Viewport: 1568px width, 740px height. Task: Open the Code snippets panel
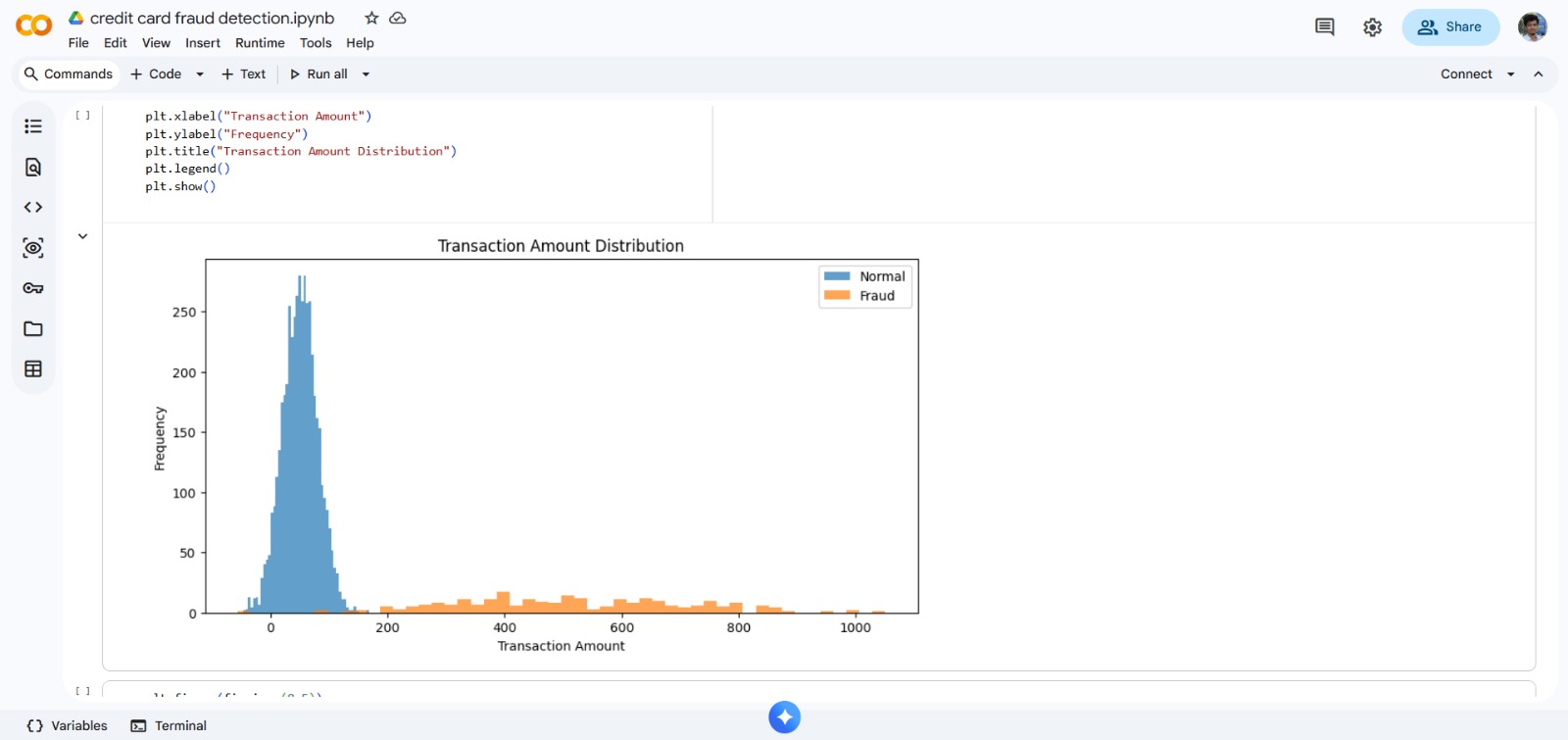pyautogui.click(x=33, y=207)
